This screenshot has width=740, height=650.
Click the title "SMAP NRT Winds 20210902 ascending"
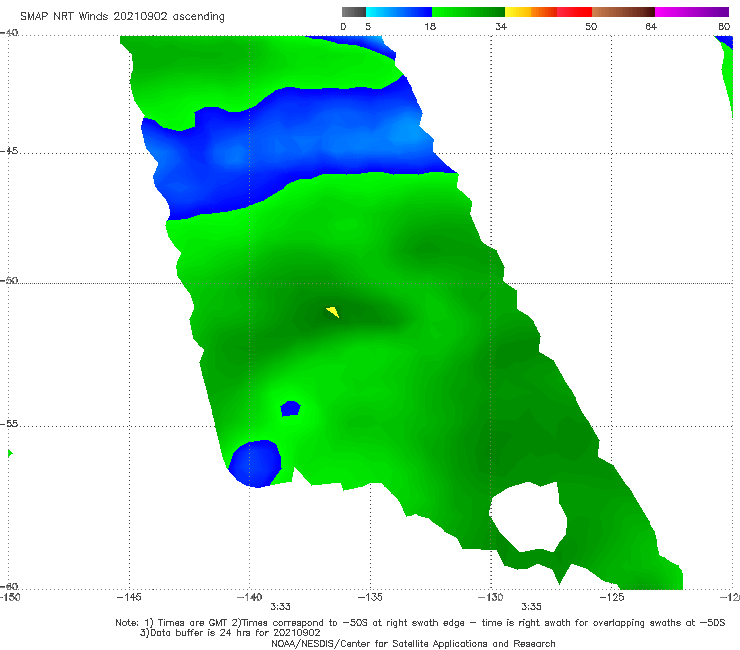(x=122, y=16)
